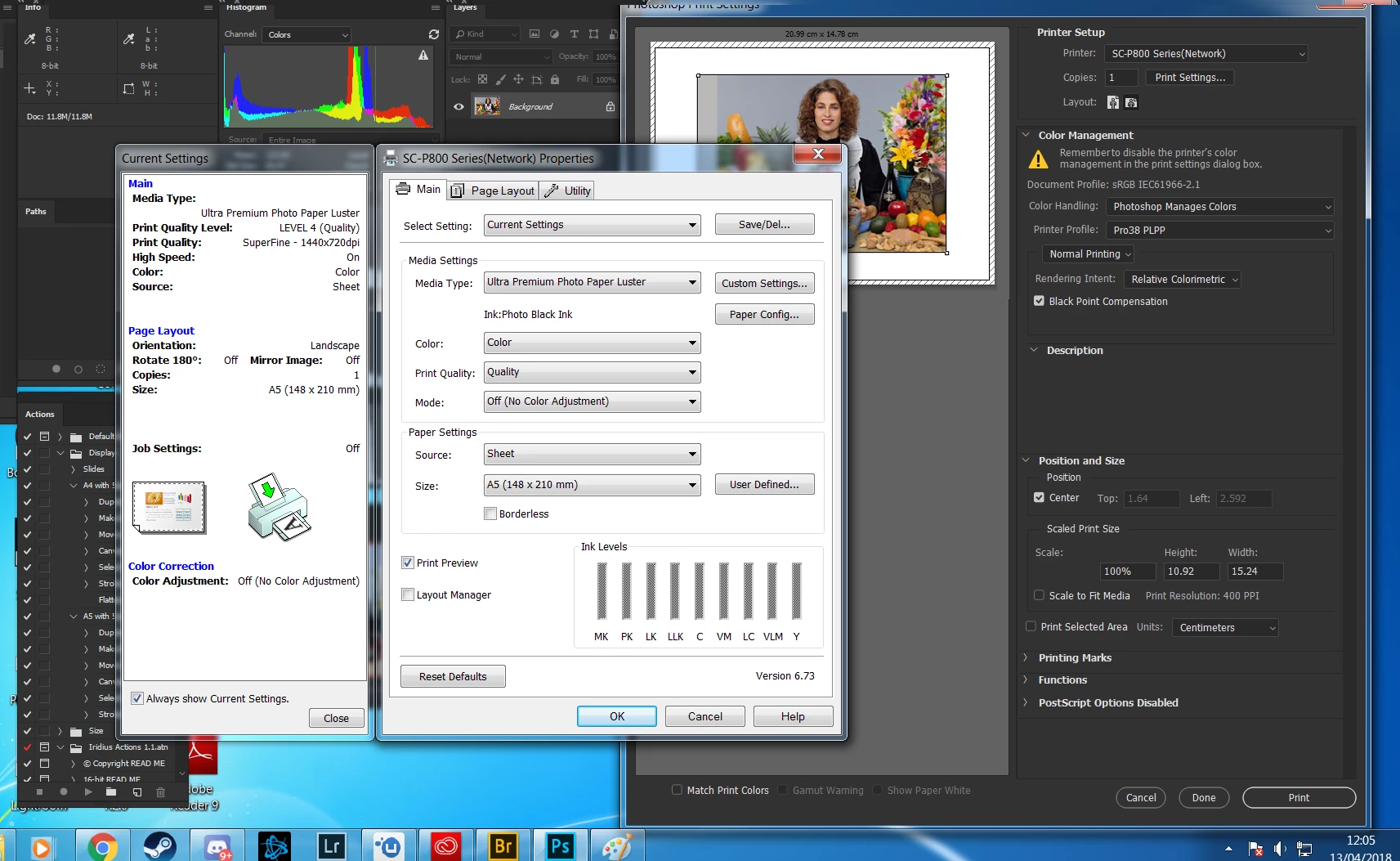The width and height of the screenshot is (1400, 861).
Task: Enable the Layout Manager checkbox
Action: coord(408,594)
